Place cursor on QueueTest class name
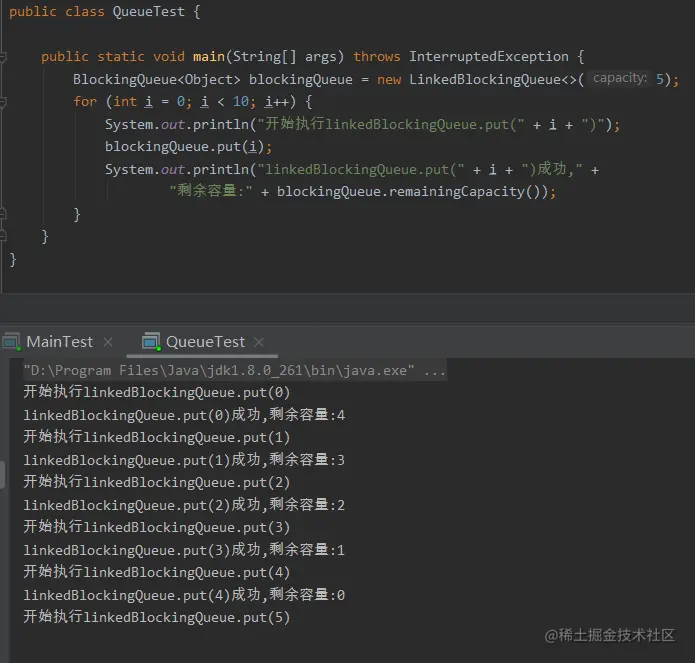The image size is (695, 663). tap(148, 12)
